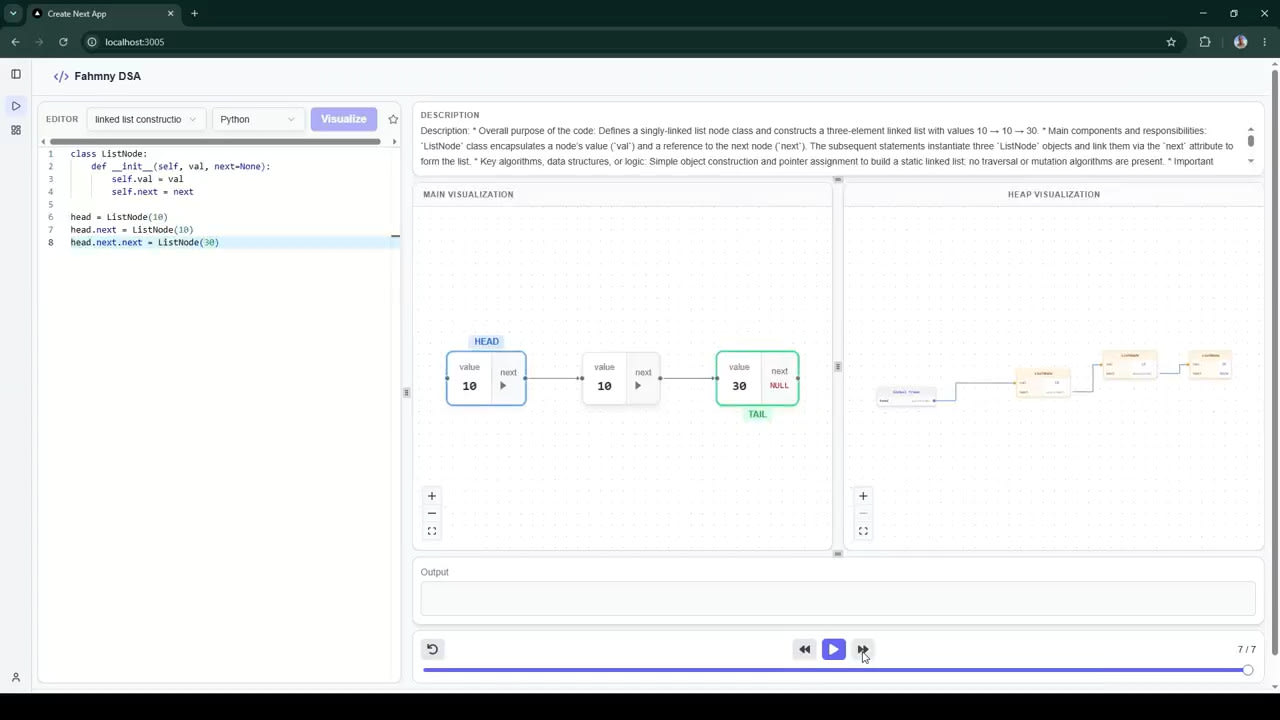This screenshot has height=720, width=1280.
Task: Click the TAIL label below last node
Action: click(x=757, y=414)
